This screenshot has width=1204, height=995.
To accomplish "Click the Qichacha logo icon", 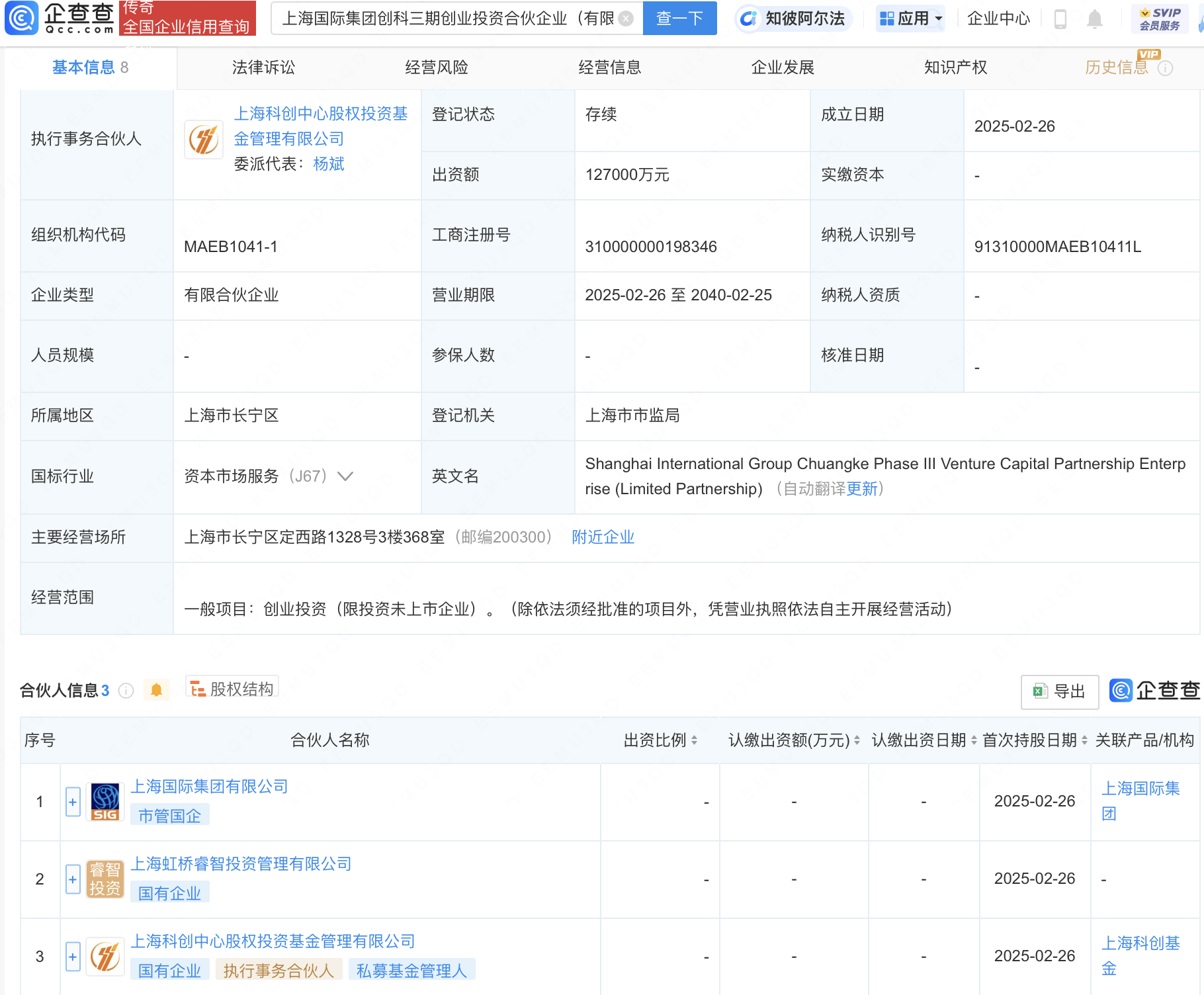I will pos(22,18).
